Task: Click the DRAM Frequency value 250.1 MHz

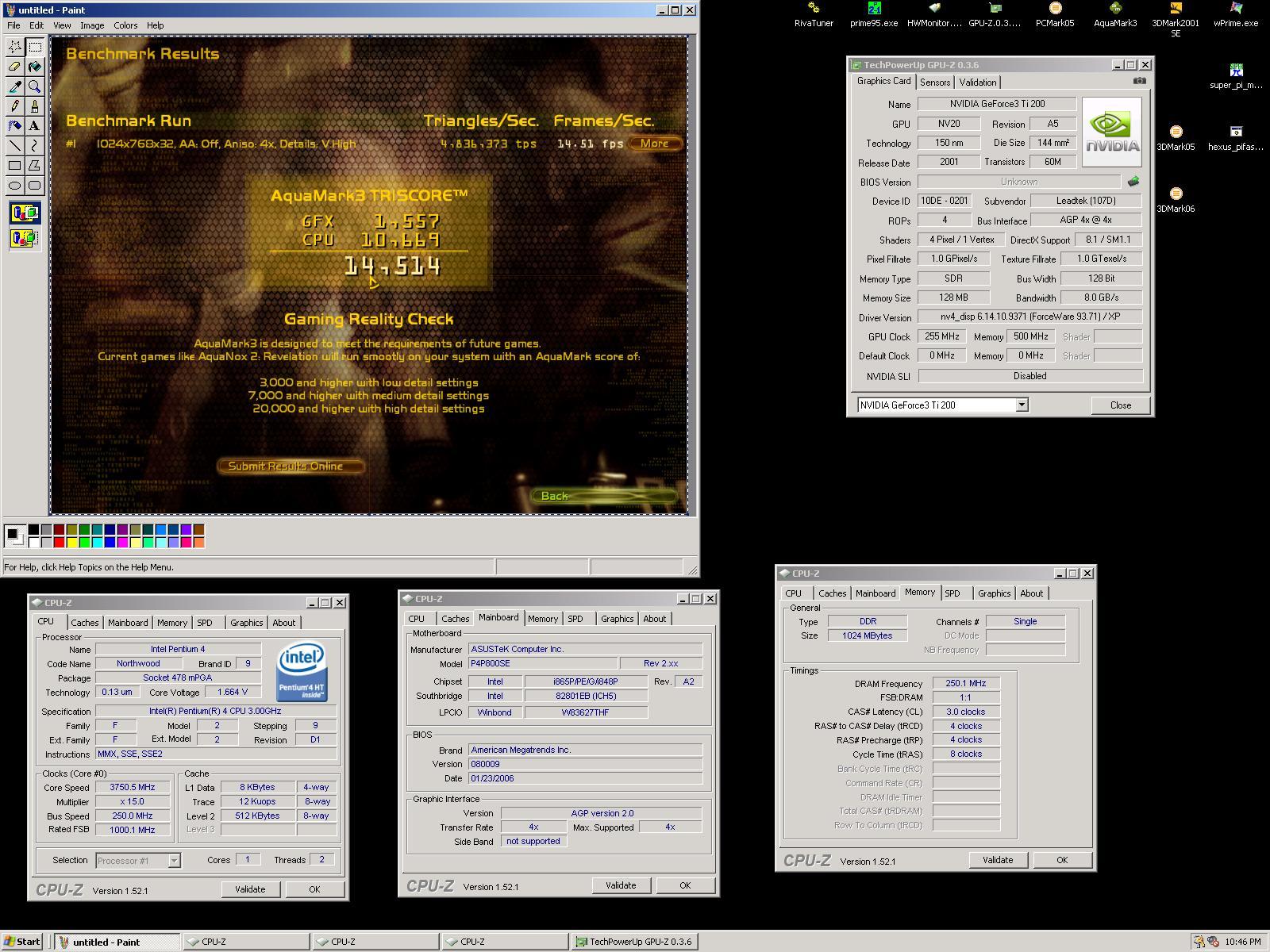Action: (966, 683)
